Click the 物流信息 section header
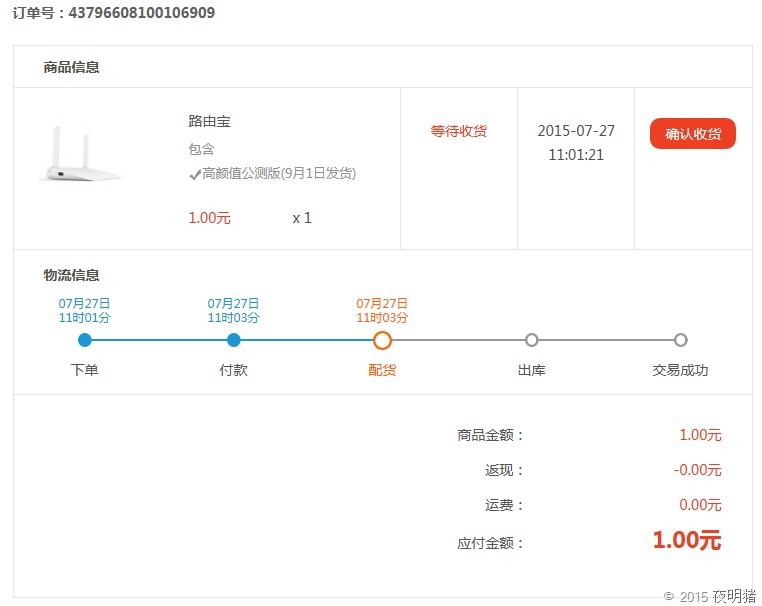This screenshot has height=606, width=762. coord(71,276)
